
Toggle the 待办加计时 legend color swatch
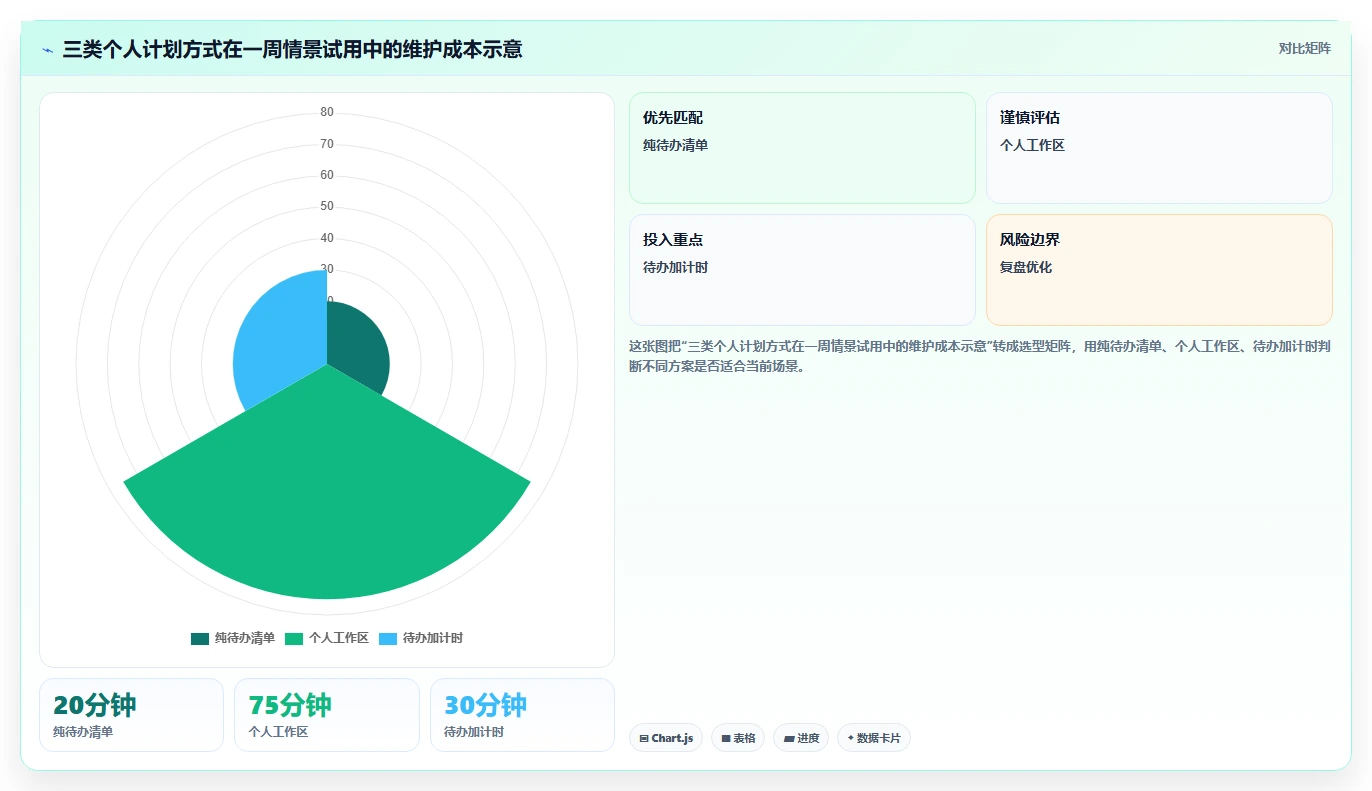click(388, 638)
